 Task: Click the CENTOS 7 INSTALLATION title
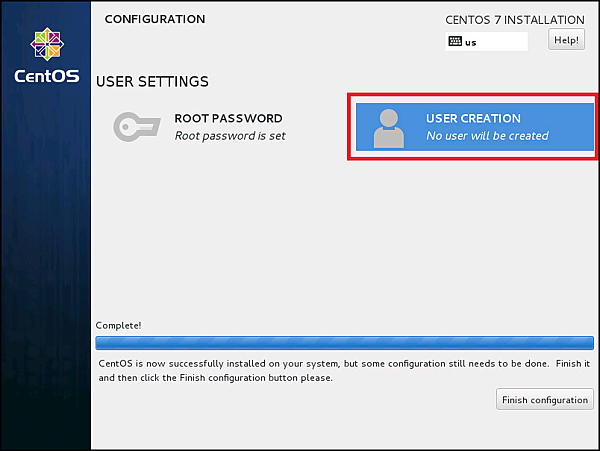[514, 20]
